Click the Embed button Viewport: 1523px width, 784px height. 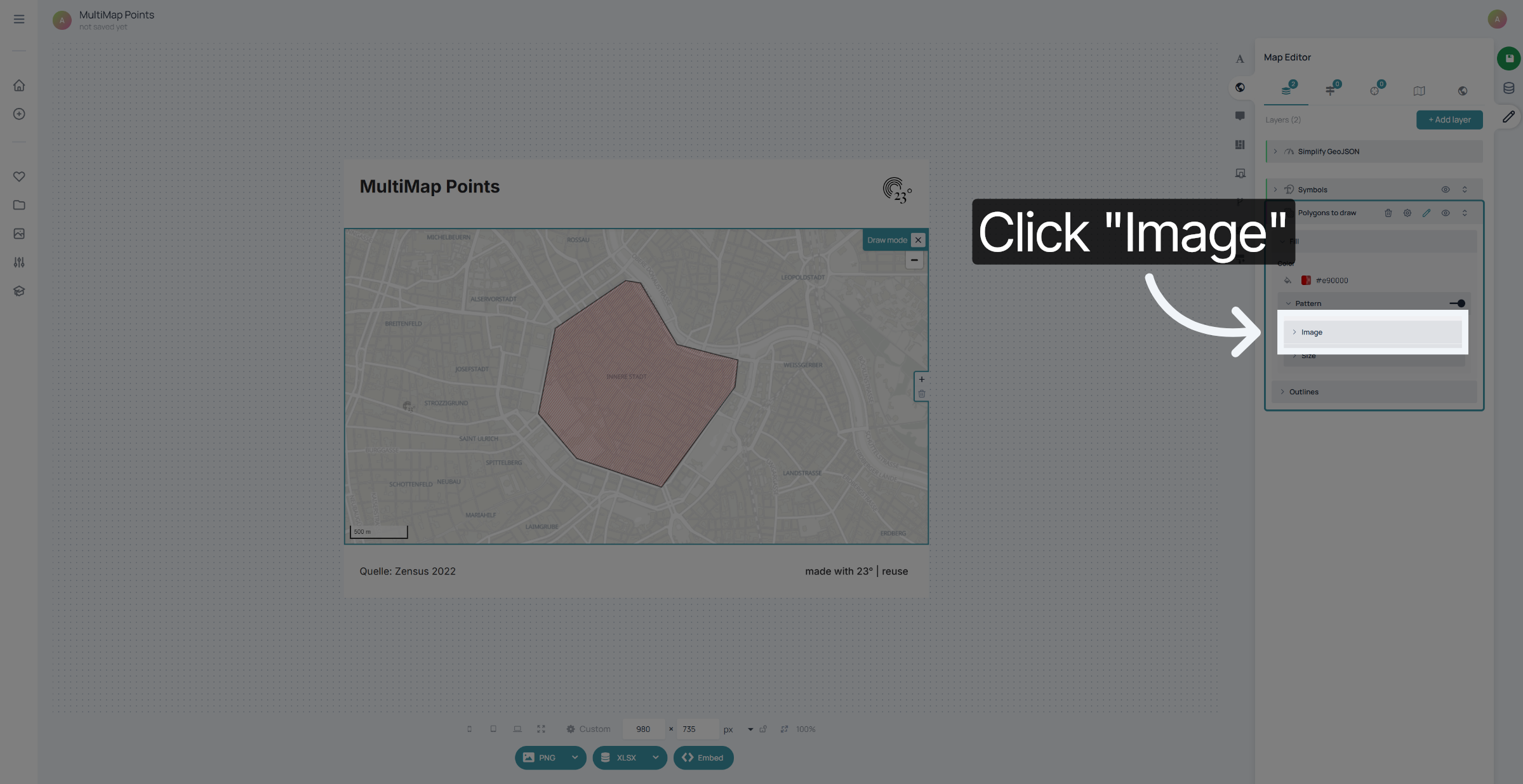point(703,758)
